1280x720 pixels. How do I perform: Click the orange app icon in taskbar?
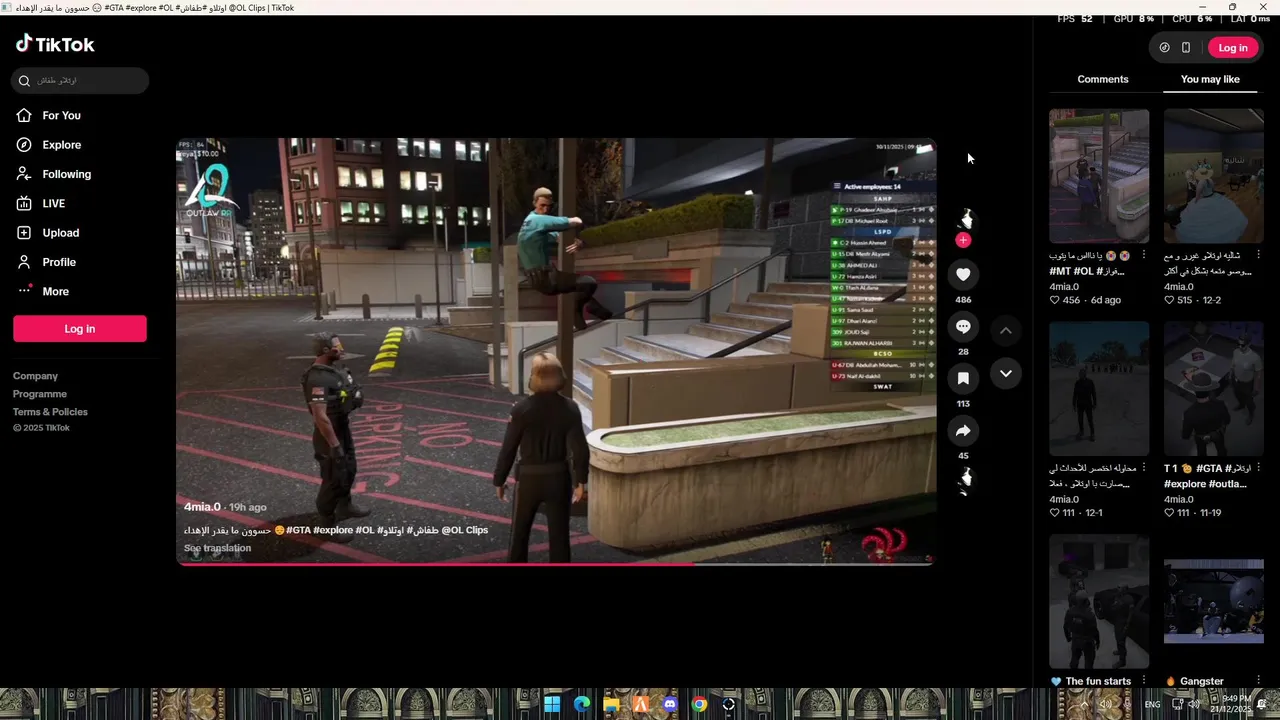point(641,704)
